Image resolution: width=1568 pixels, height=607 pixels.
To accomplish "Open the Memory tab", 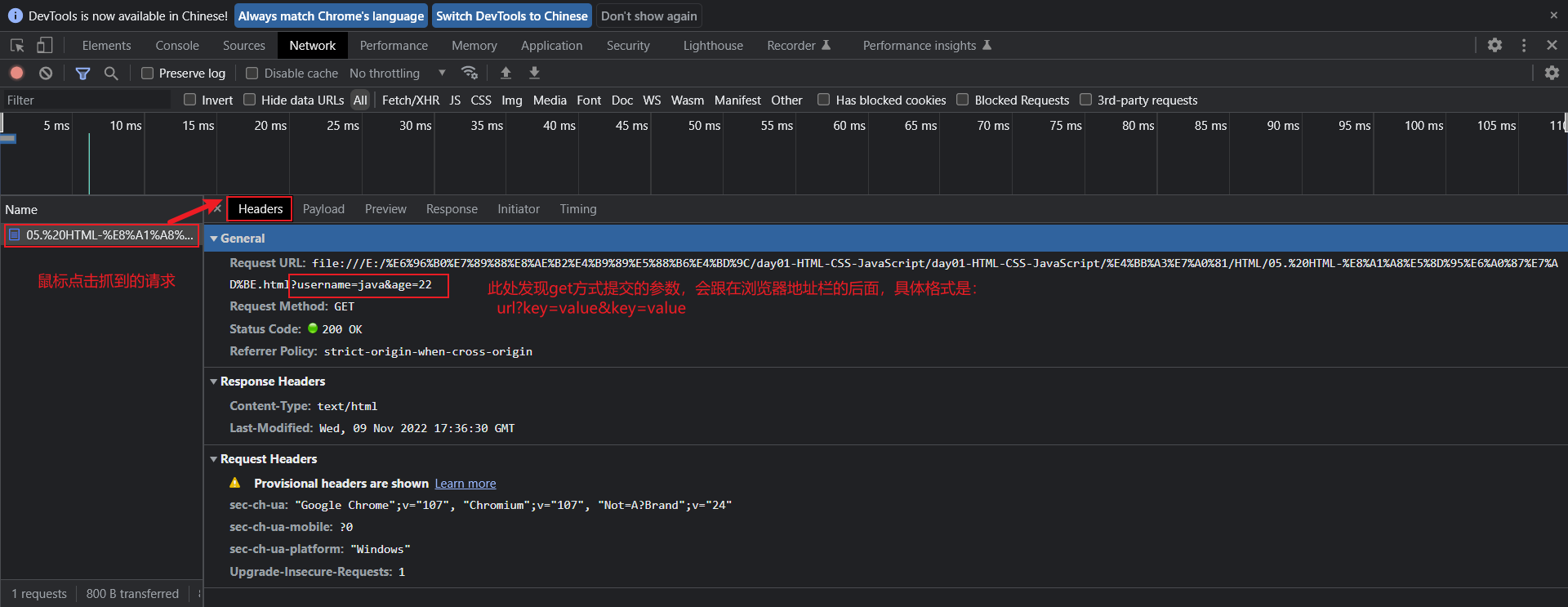I will click(474, 46).
